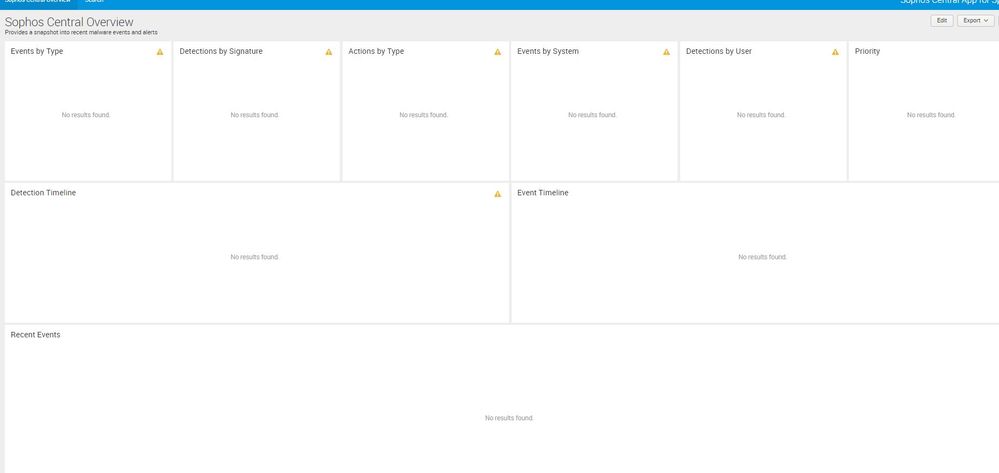This screenshot has width=999, height=473.
Task: Click the Edit button
Action: tap(942, 20)
